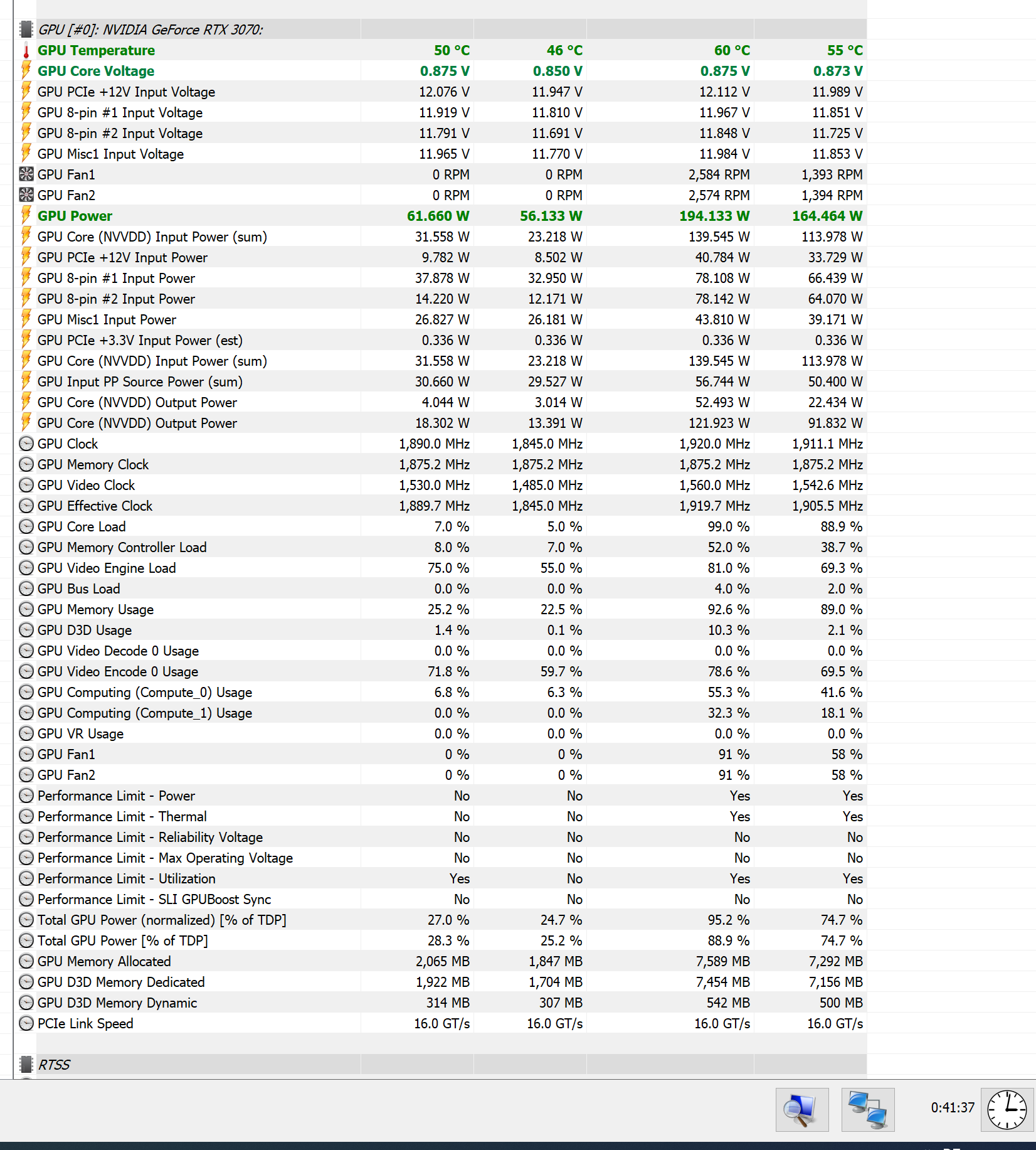Click the gauge icon of Performance Limit - Thermal
1036x1150 pixels.
26,816
